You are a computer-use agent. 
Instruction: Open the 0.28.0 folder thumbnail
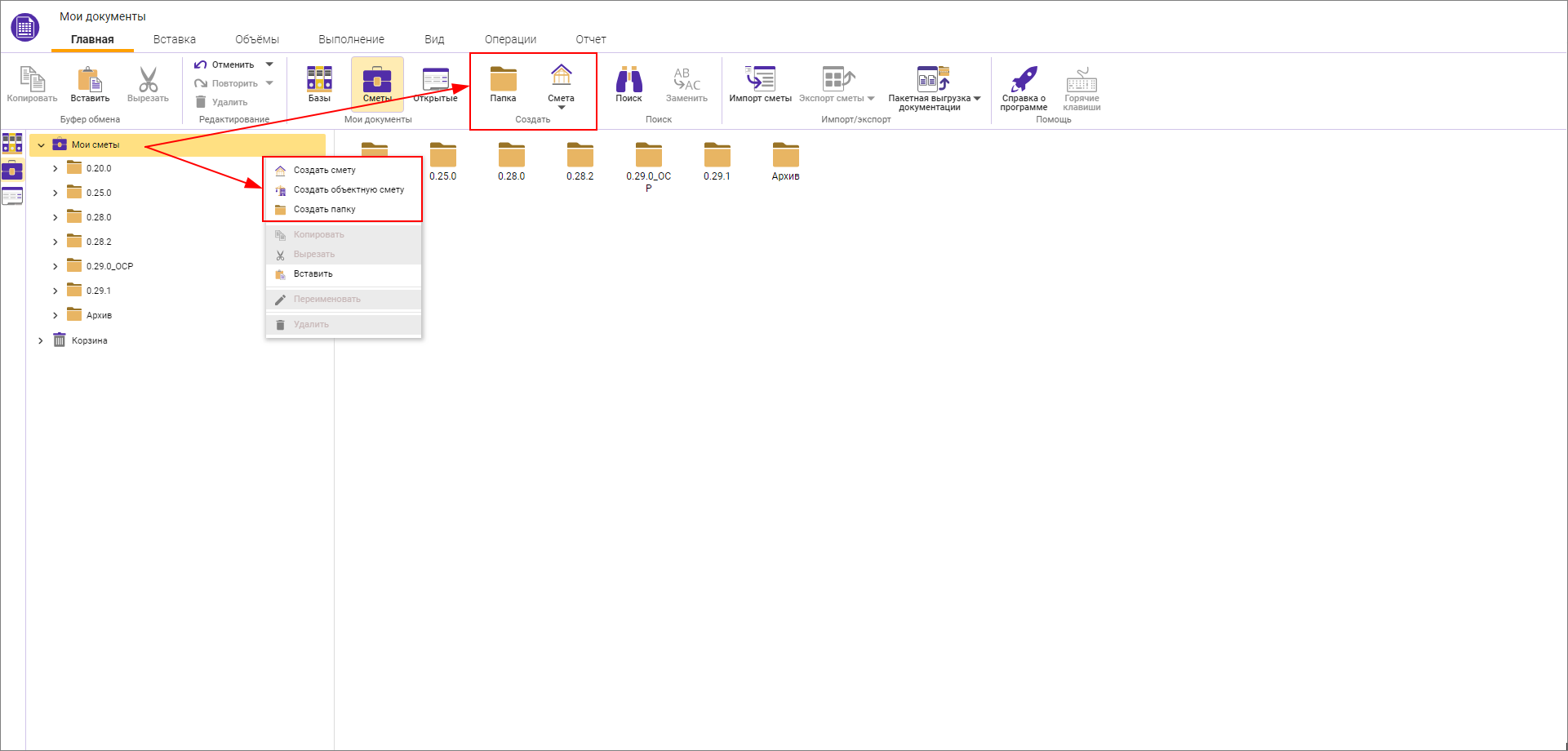[512, 155]
